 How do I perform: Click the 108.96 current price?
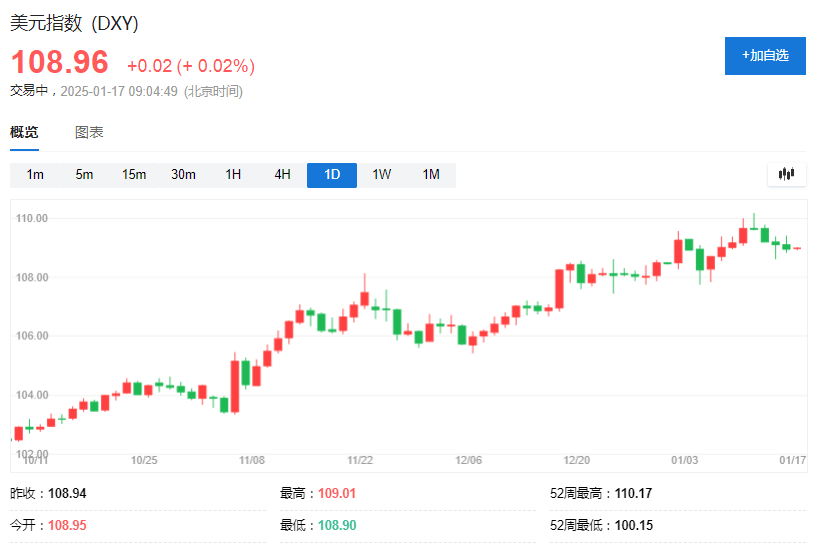click(x=59, y=63)
